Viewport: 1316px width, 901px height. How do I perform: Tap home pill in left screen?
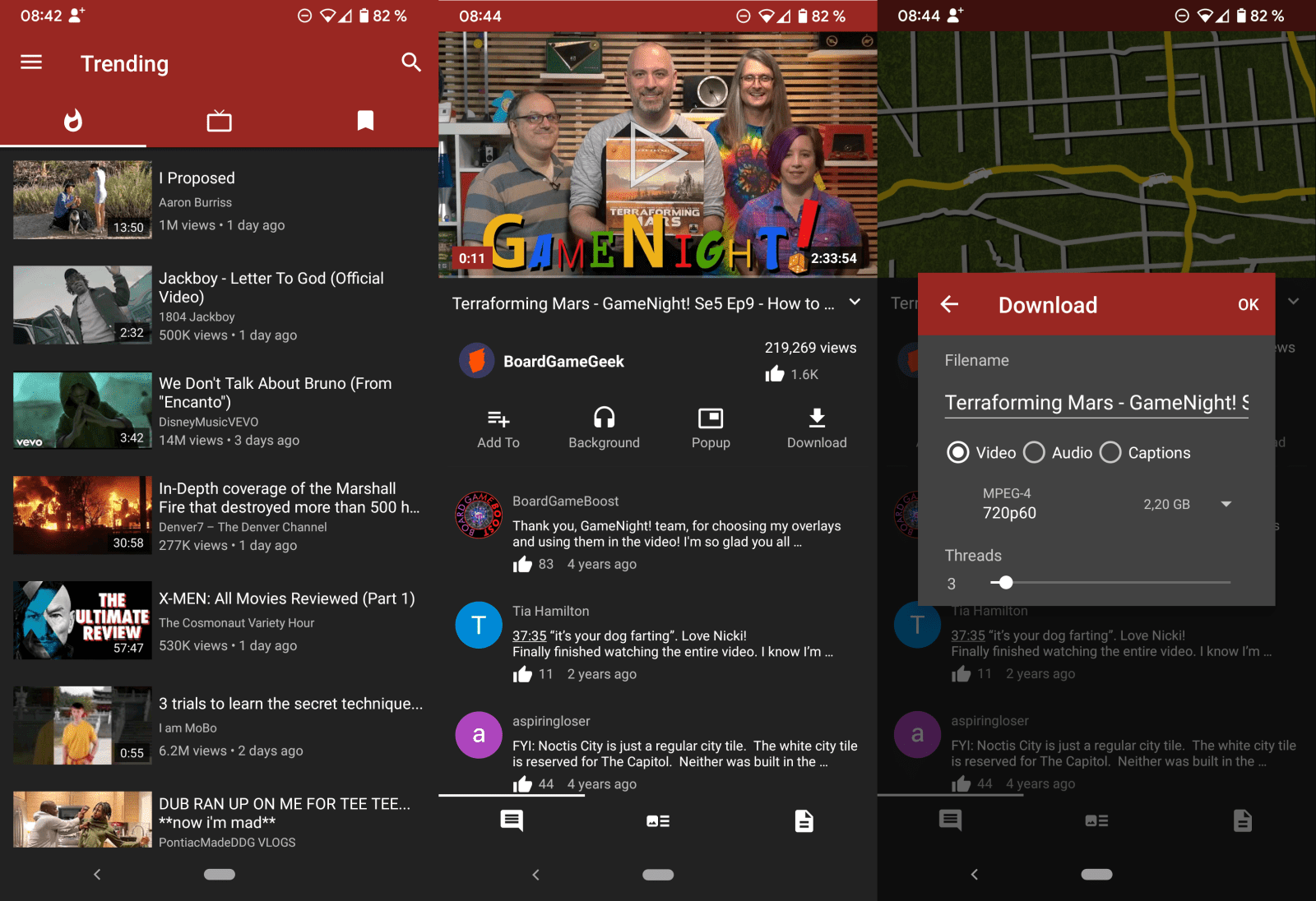220,875
